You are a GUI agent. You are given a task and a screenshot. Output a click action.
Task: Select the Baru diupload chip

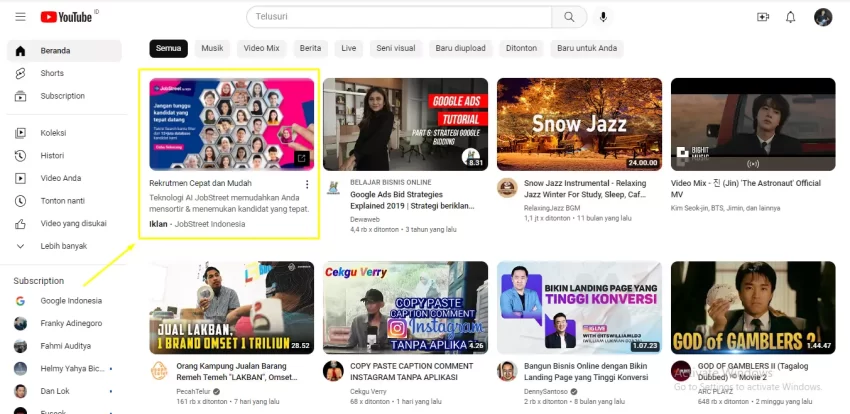460,48
